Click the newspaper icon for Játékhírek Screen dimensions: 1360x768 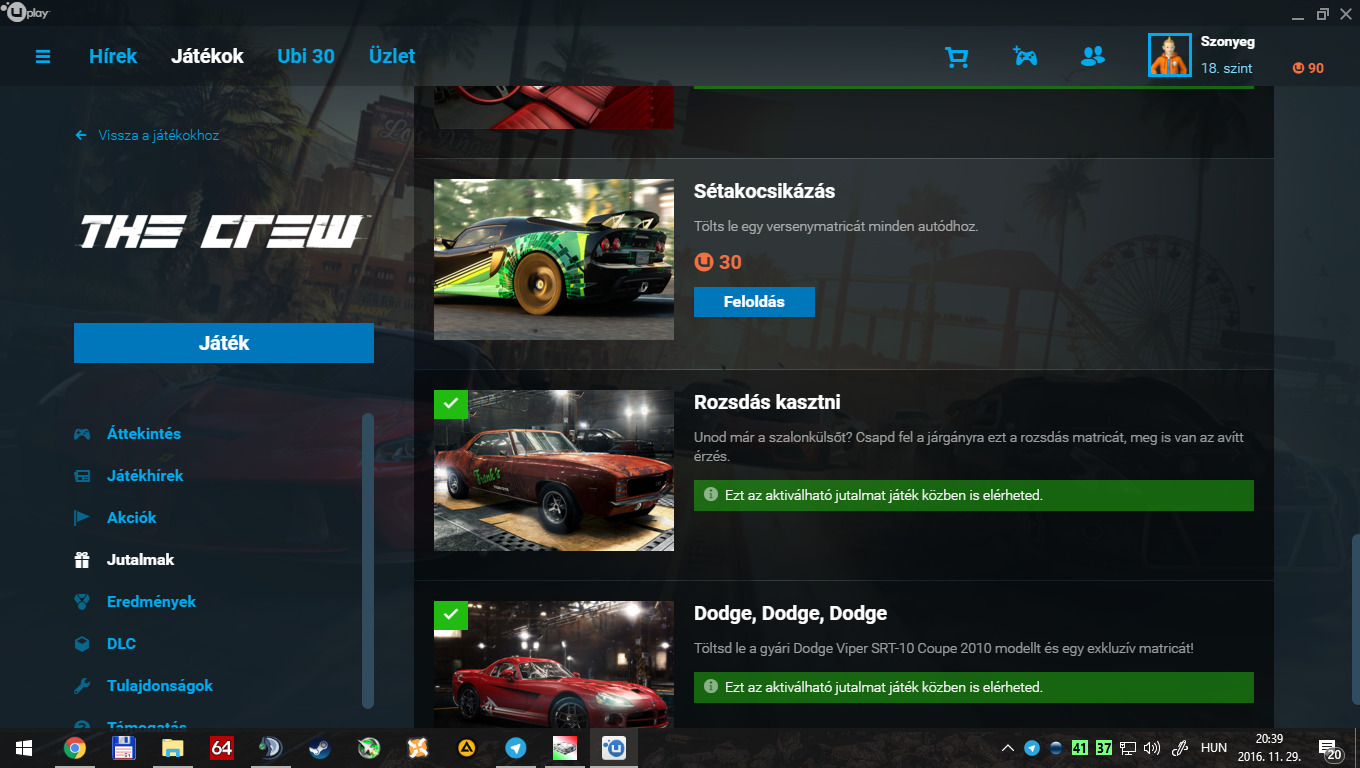pos(82,476)
